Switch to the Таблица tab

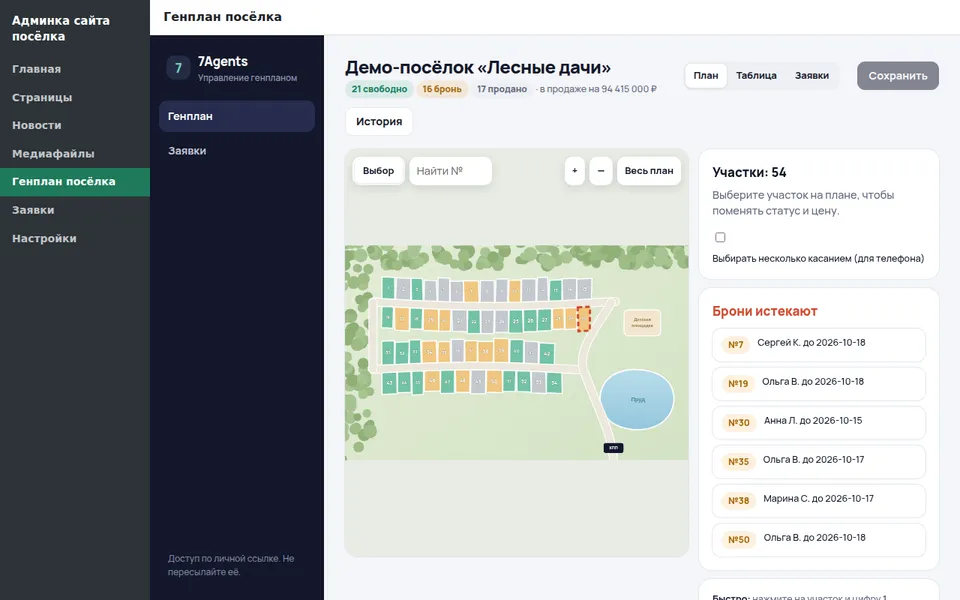tap(756, 75)
